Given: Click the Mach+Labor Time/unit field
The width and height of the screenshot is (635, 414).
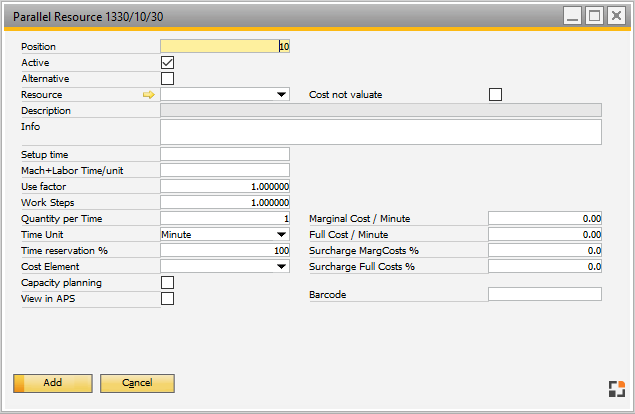Looking at the screenshot, I should (225, 170).
